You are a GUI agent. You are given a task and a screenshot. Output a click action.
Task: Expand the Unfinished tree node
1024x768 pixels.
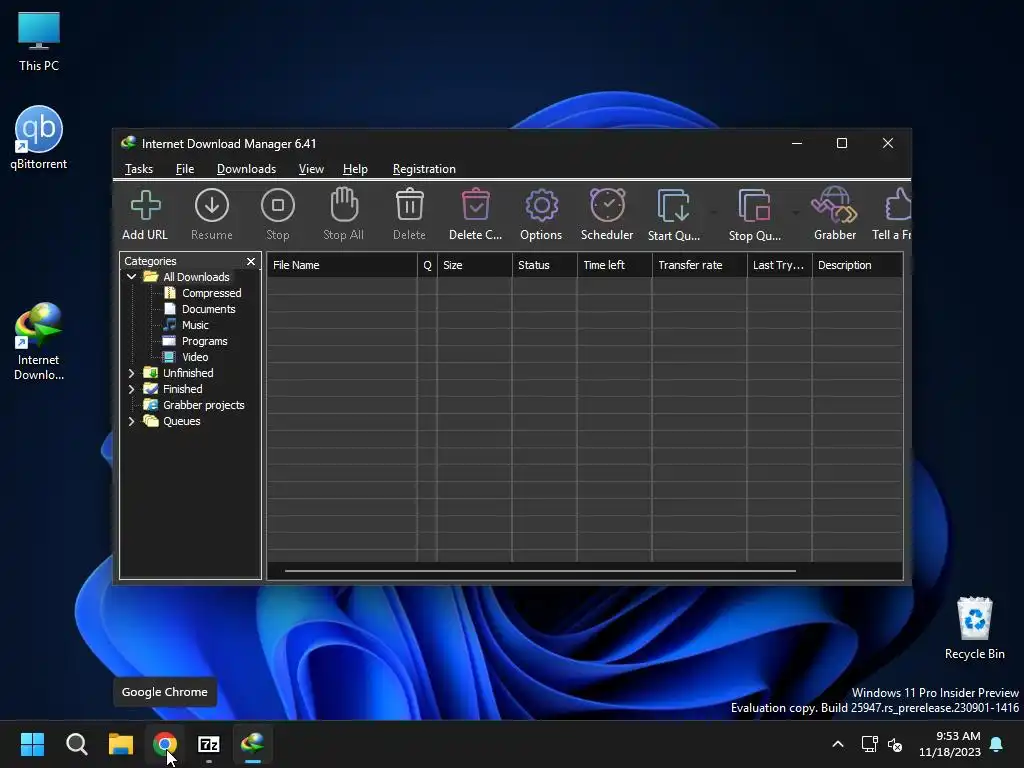point(131,373)
